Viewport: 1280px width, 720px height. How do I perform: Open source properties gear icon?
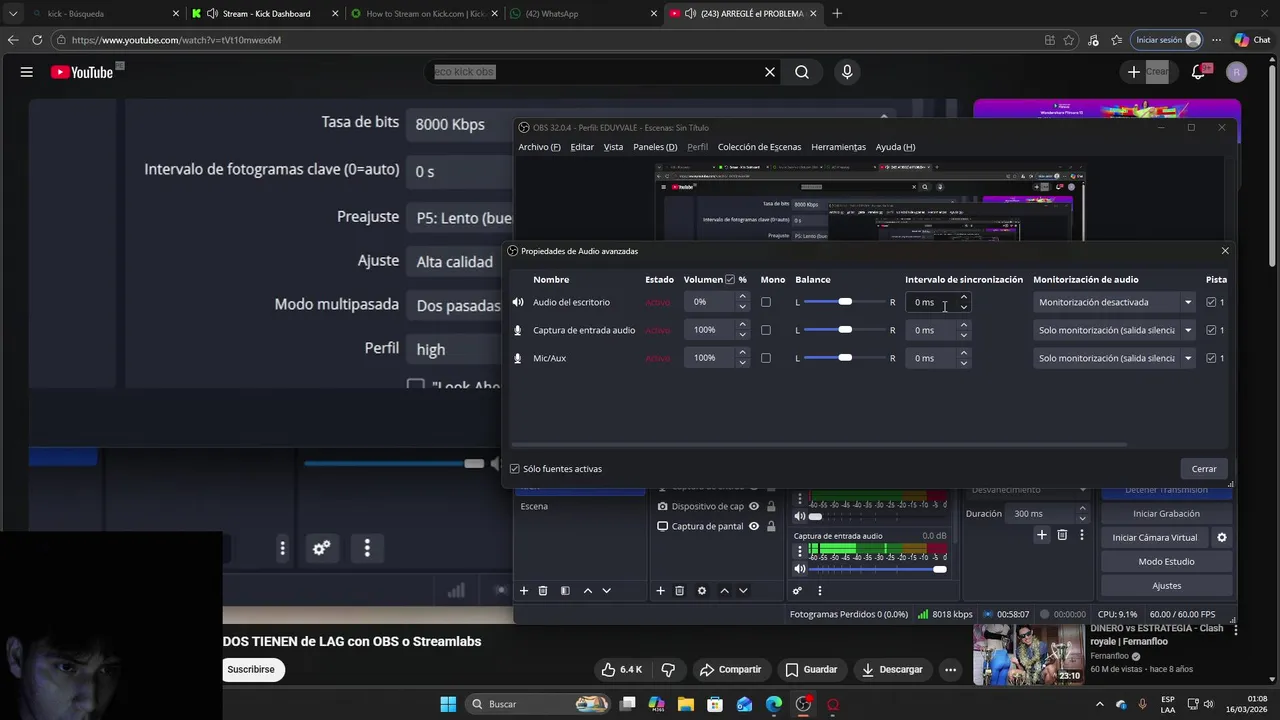(x=702, y=591)
